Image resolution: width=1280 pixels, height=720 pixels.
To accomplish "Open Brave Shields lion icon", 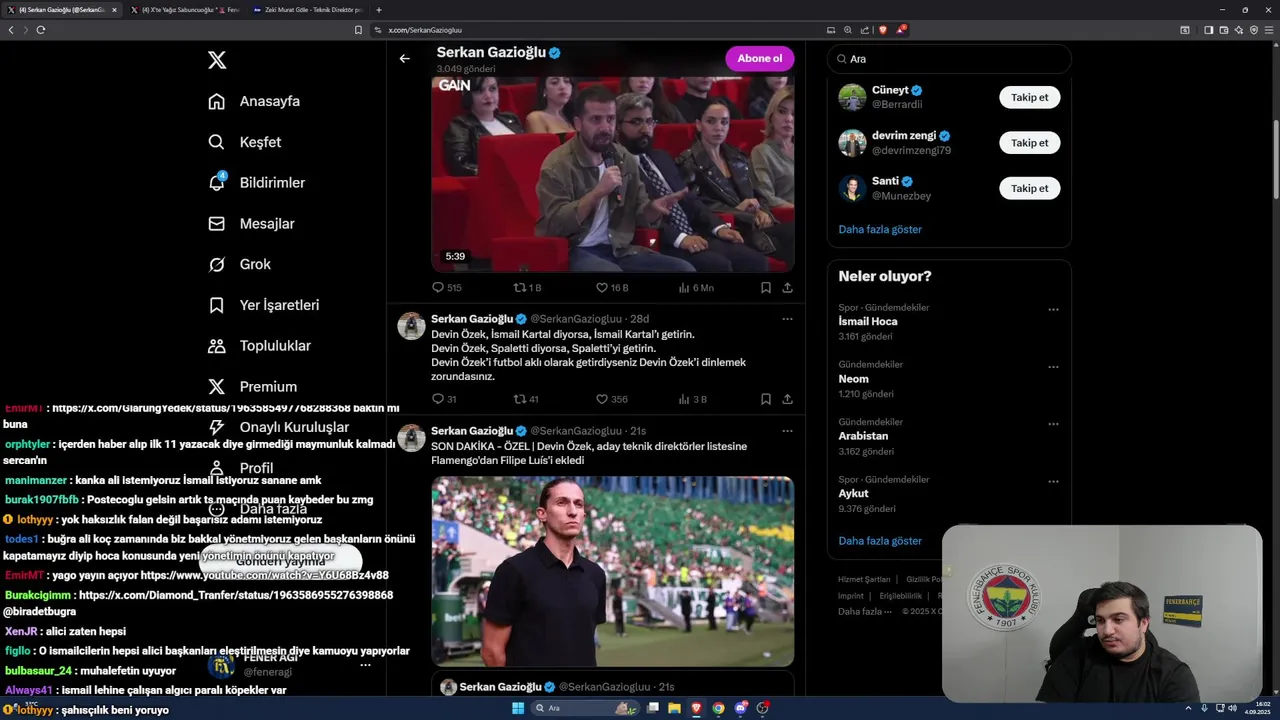I will [x=882, y=30].
